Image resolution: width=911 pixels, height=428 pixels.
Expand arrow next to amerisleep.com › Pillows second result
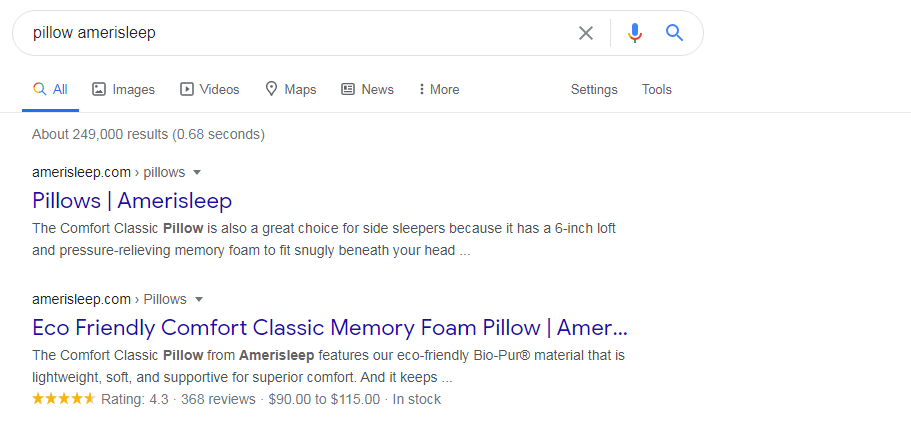(199, 300)
